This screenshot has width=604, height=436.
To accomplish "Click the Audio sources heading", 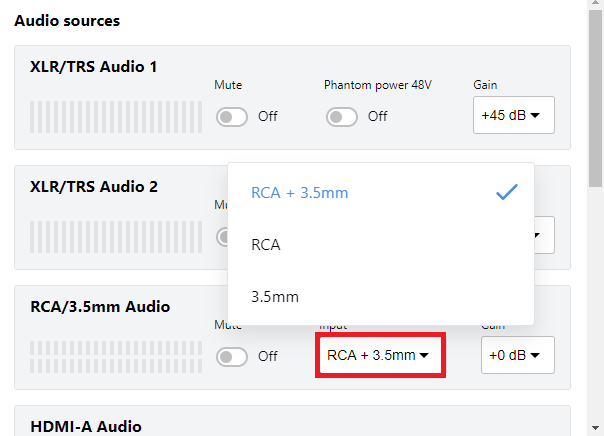I will tap(67, 20).
